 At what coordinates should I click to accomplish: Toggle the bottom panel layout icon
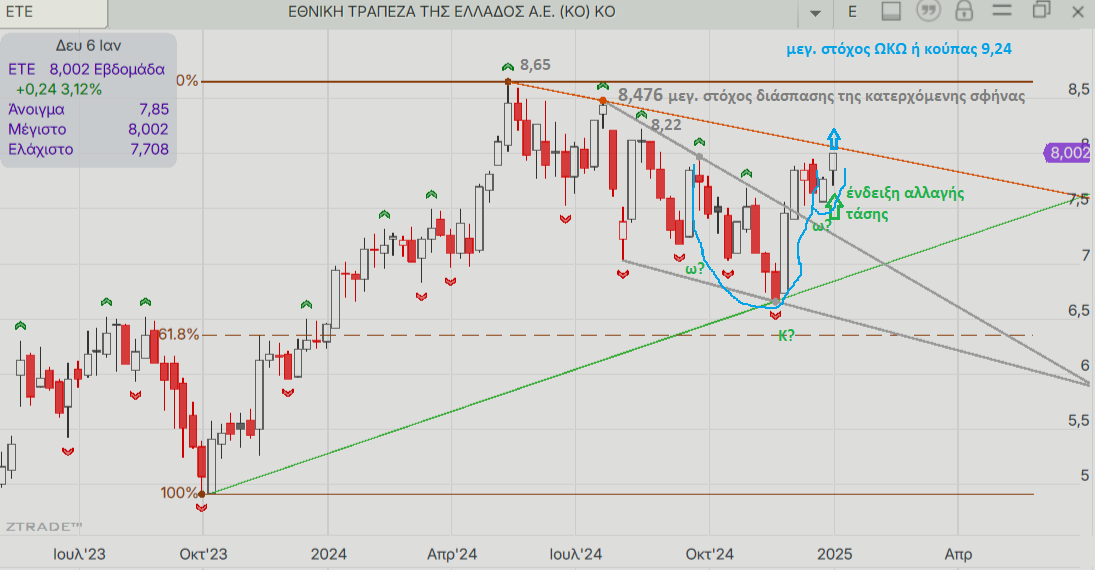pyautogui.click(x=891, y=11)
